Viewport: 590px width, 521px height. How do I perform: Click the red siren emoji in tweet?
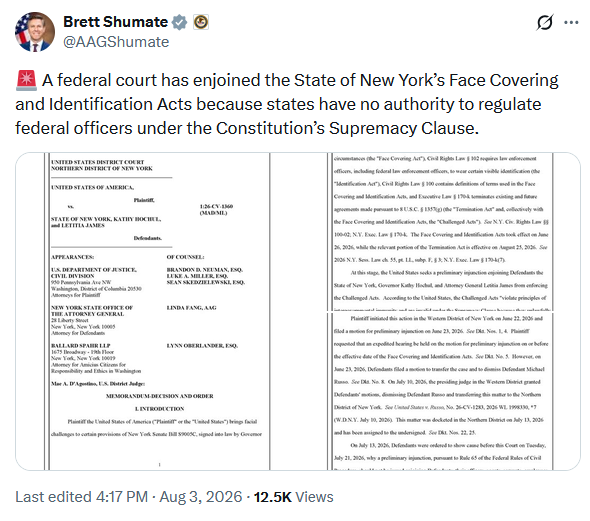click(x=26, y=81)
